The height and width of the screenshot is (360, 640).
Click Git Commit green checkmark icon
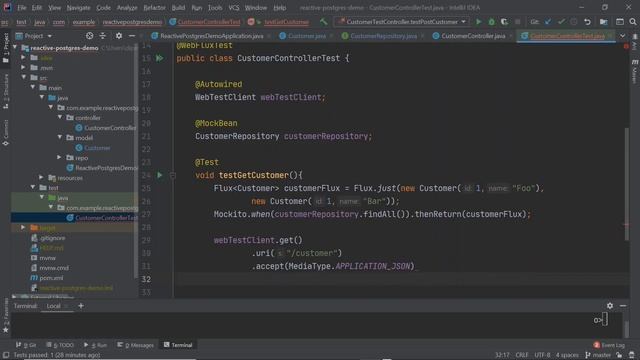[561, 22]
